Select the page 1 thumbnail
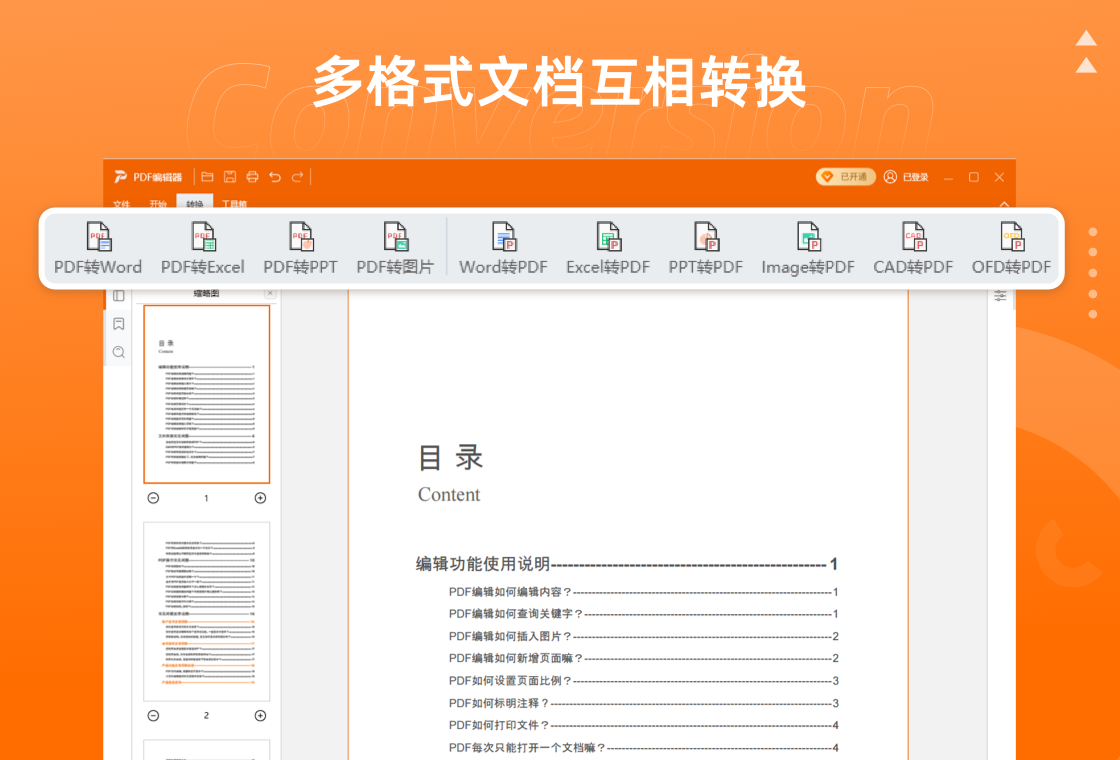 (x=206, y=394)
